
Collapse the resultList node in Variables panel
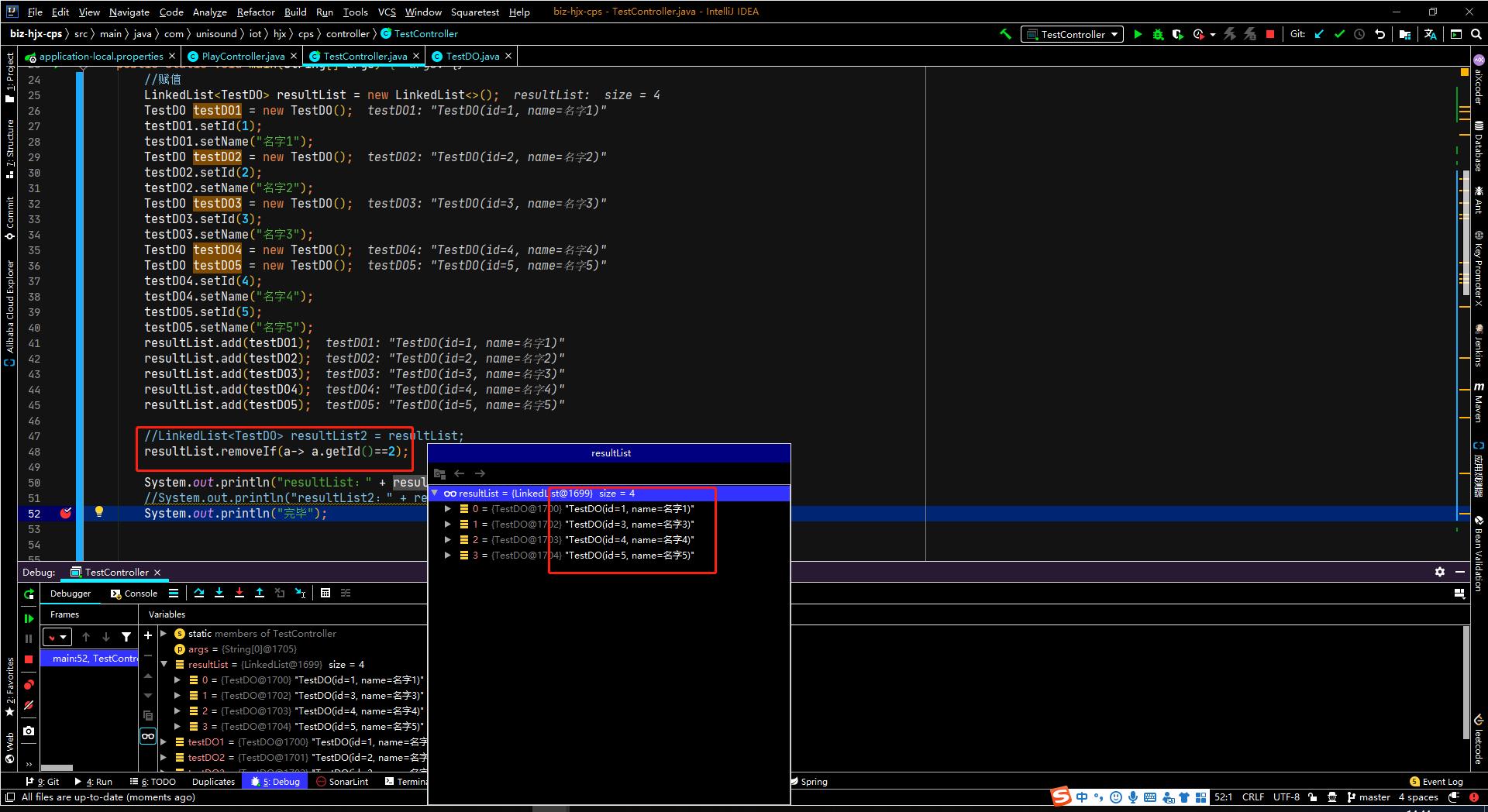(x=164, y=664)
